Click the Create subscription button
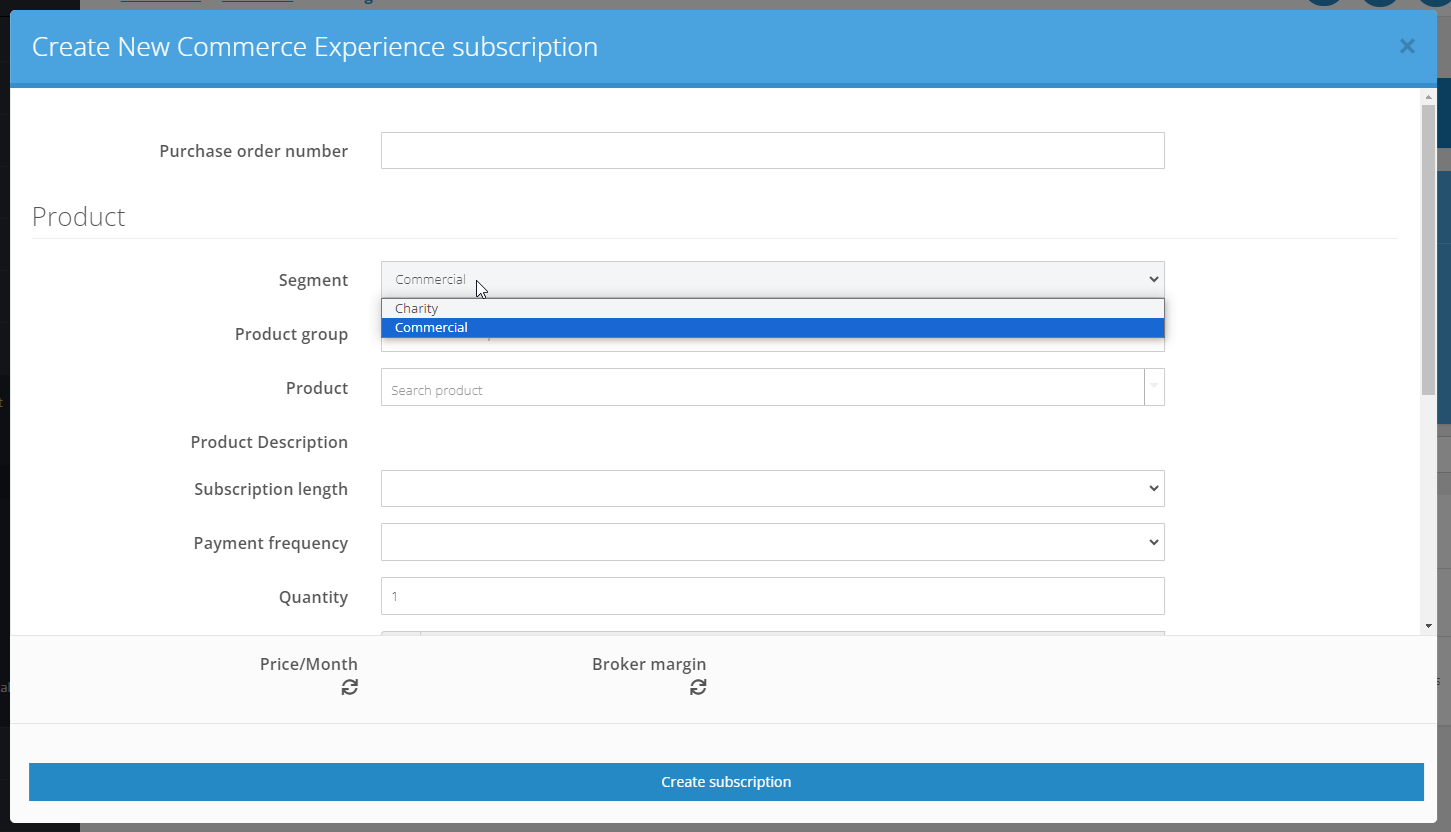The width and height of the screenshot is (1451, 832). tap(726, 782)
